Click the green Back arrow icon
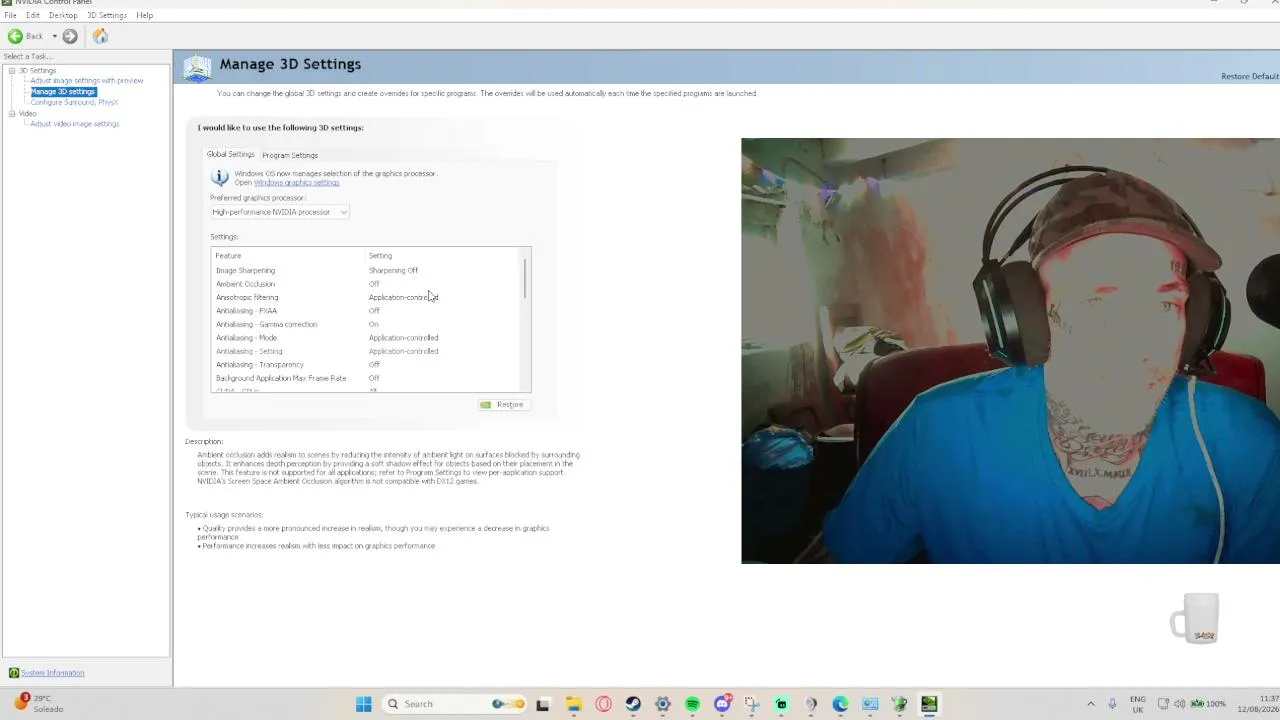Image resolution: width=1280 pixels, height=720 pixels. pos(15,36)
